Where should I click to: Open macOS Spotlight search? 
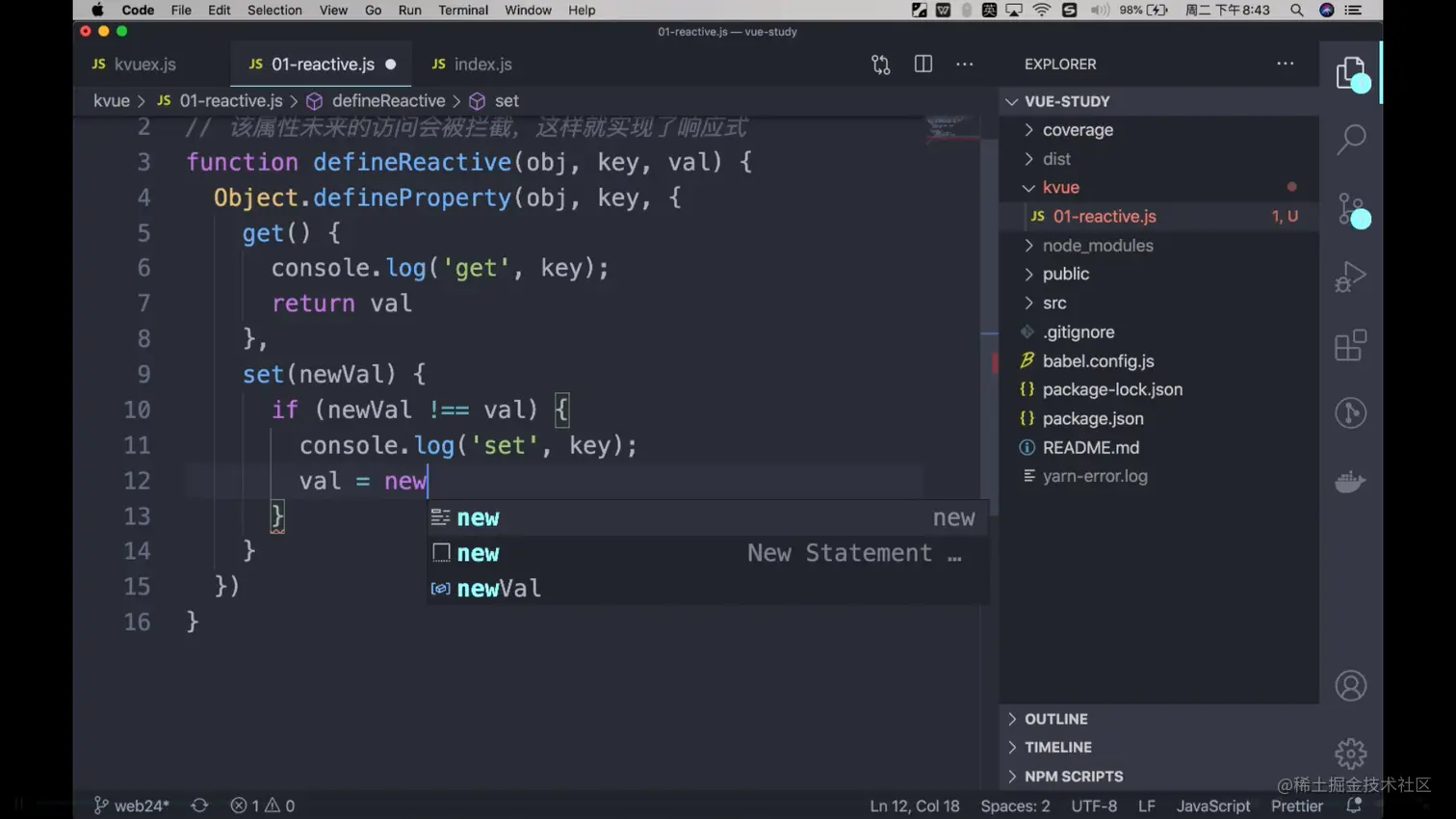(x=1297, y=11)
